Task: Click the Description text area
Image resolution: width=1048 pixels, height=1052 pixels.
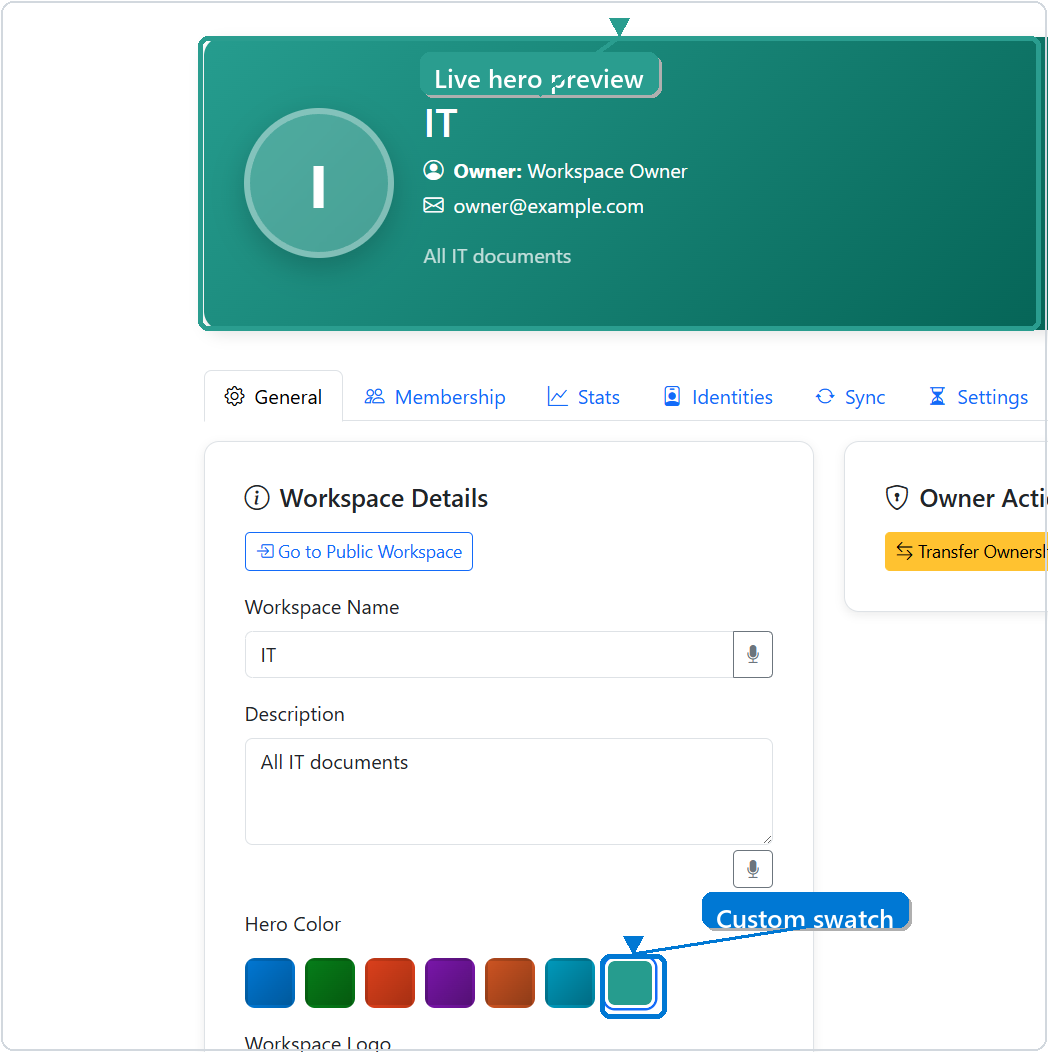Action: 509,791
